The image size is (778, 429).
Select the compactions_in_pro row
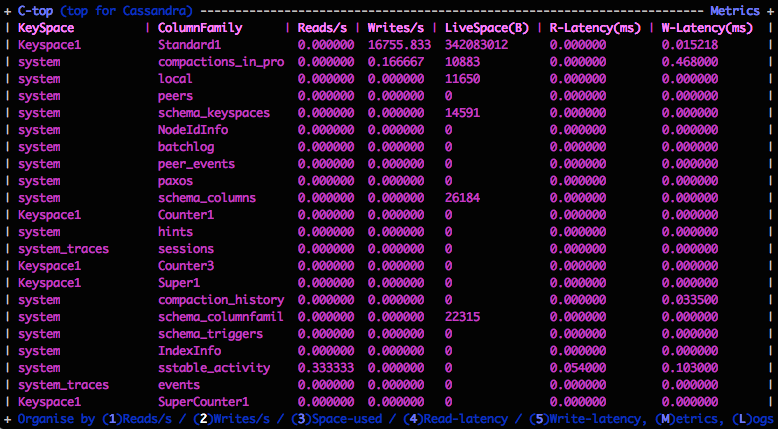pos(389,62)
